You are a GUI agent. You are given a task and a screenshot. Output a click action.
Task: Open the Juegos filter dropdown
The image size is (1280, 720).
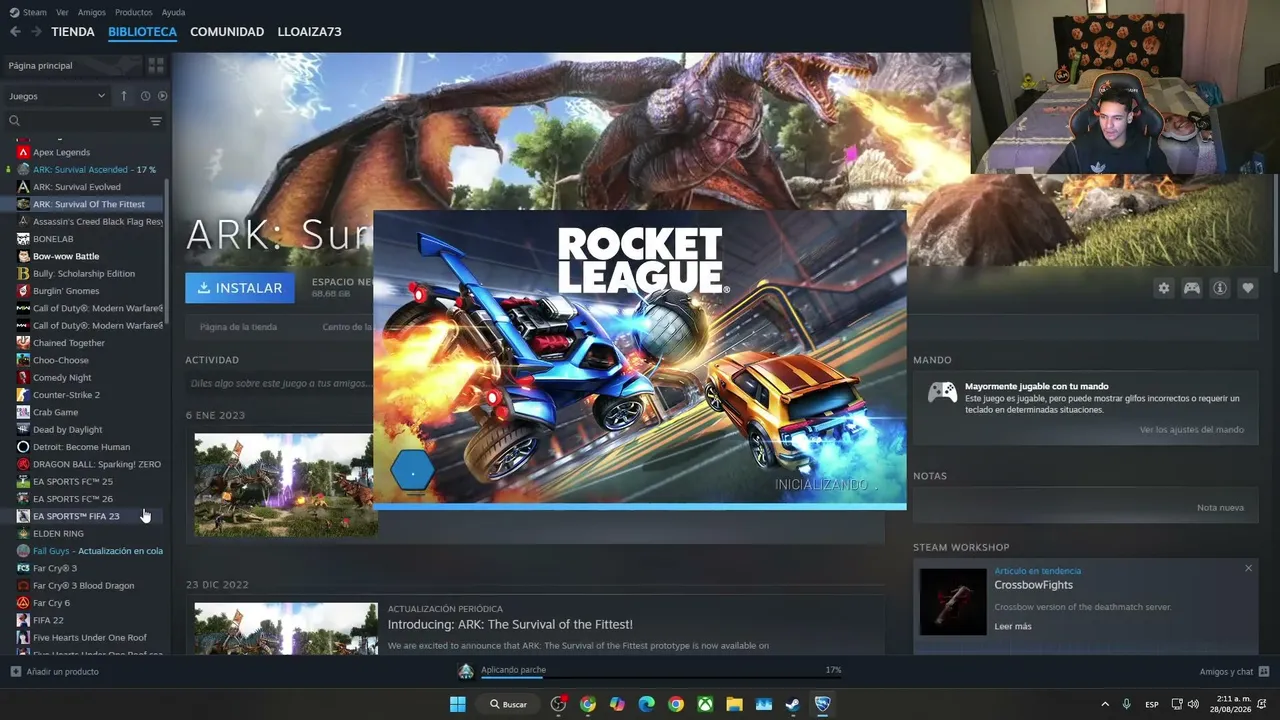point(58,96)
